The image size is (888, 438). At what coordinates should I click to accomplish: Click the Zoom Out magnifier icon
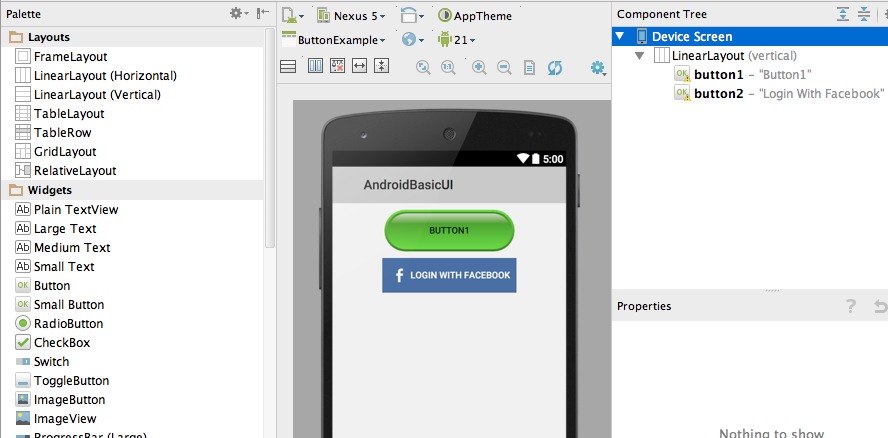click(x=504, y=67)
